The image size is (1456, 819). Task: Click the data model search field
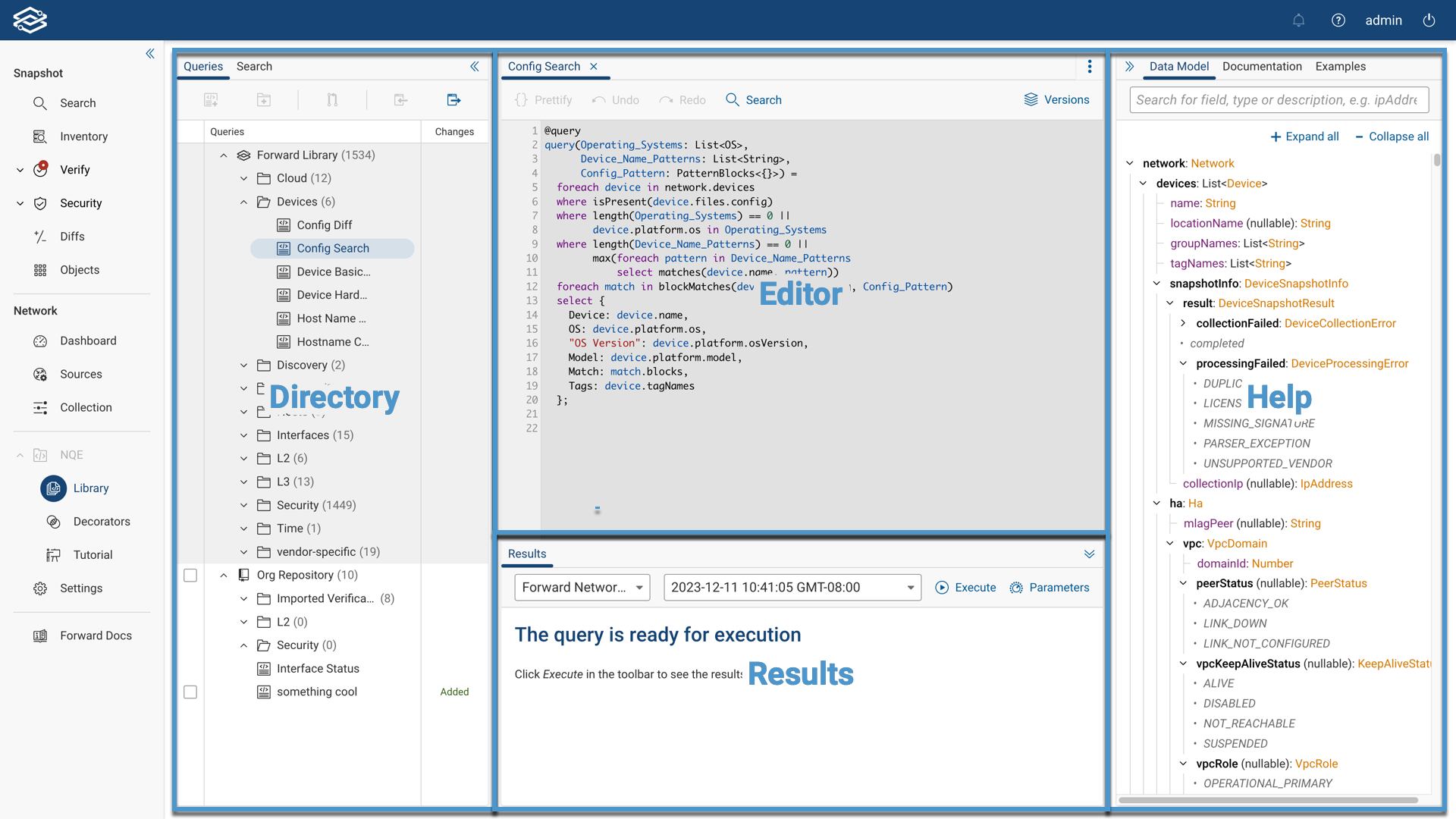(1279, 100)
